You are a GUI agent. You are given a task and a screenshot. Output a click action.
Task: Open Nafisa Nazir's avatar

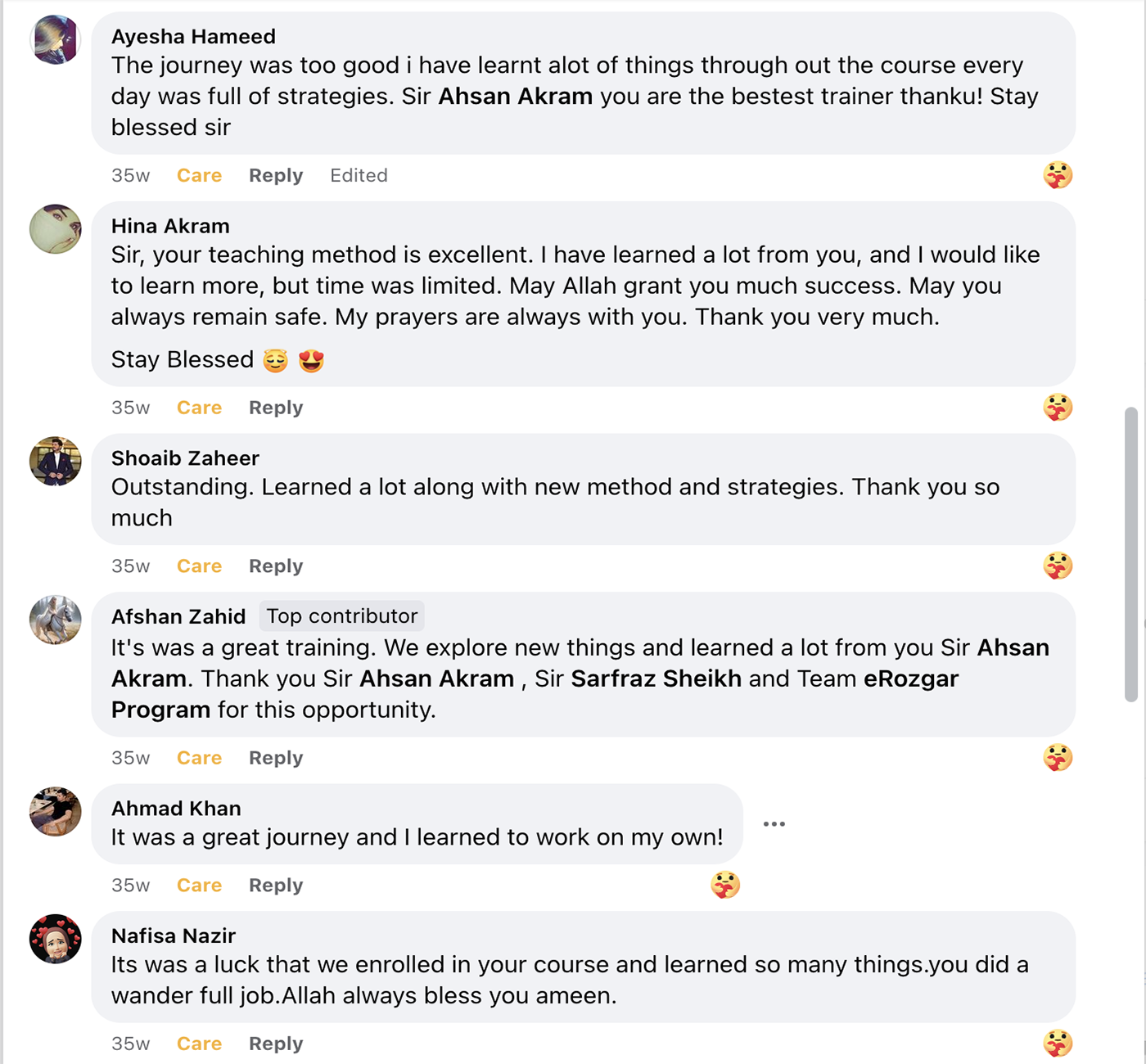coord(55,939)
